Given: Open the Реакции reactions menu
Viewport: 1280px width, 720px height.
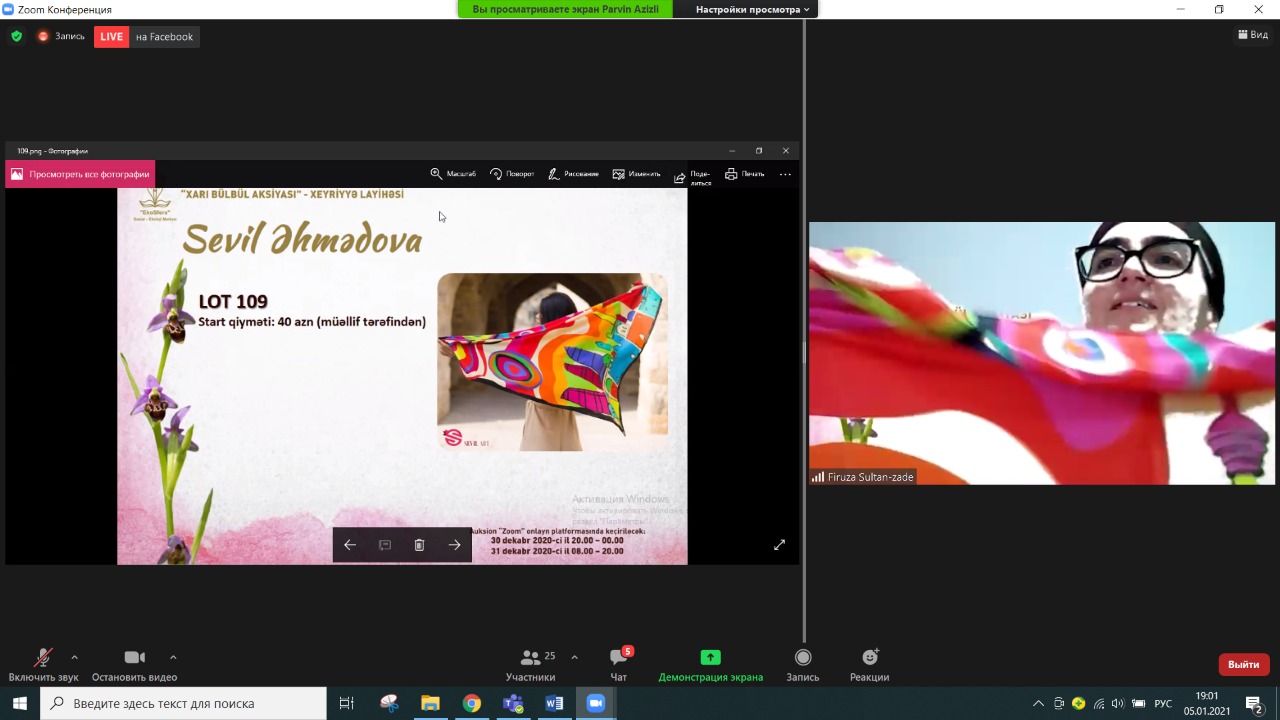Looking at the screenshot, I should [869, 665].
